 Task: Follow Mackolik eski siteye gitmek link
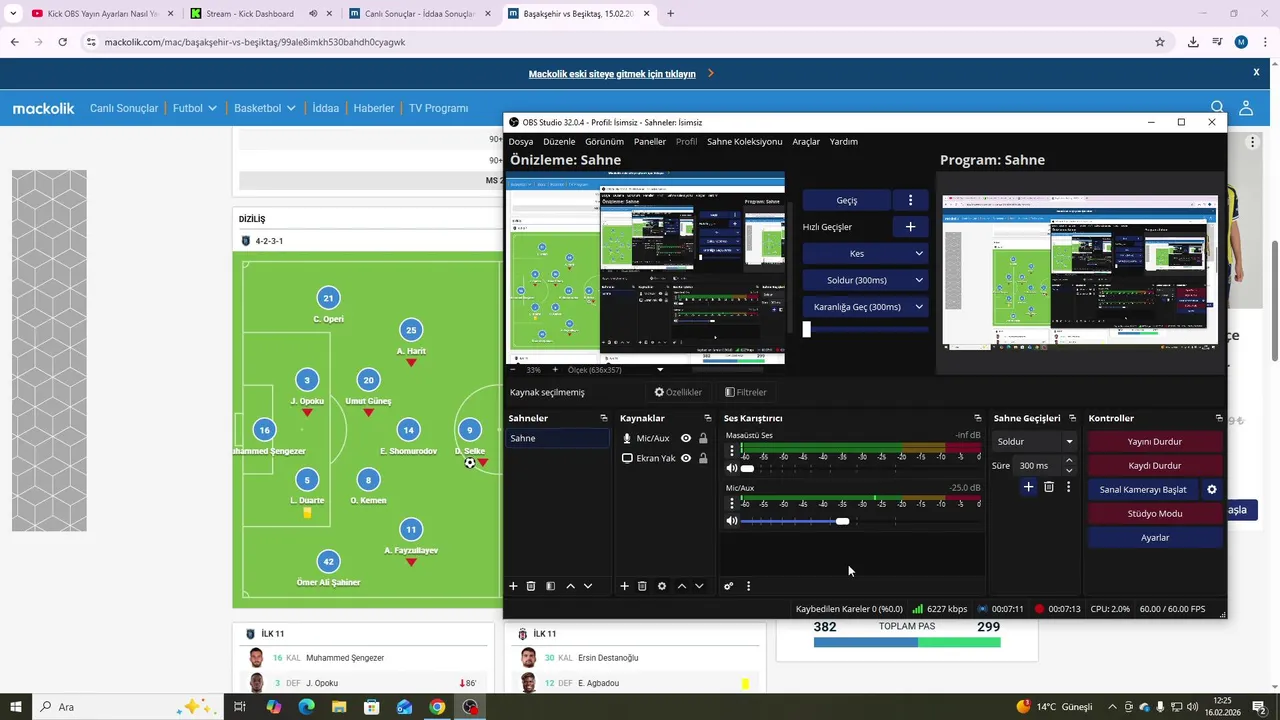pyautogui.click(x=612, y=74)
